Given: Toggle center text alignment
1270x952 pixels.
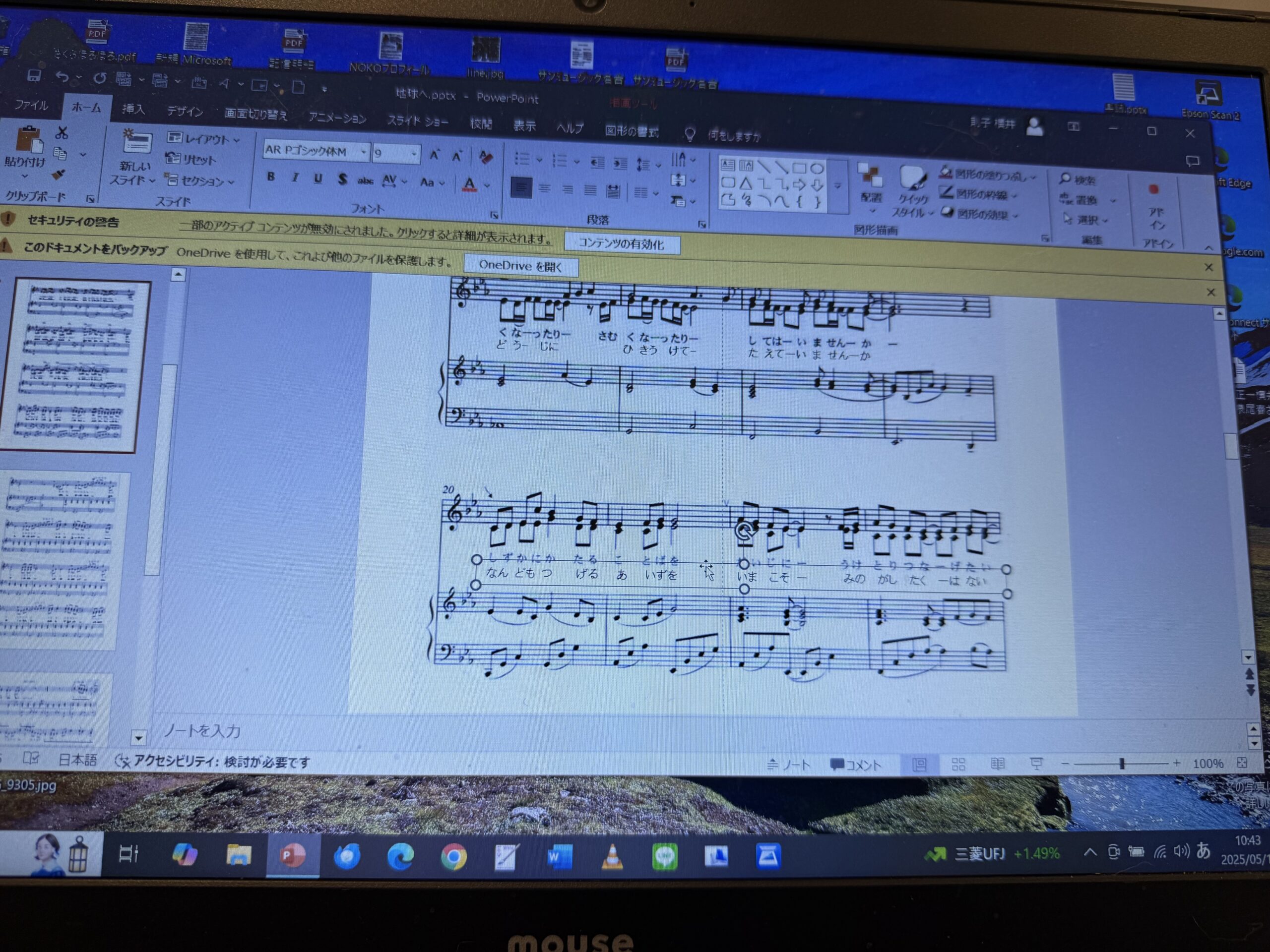Looking at the screenshot, I should 545,188.
